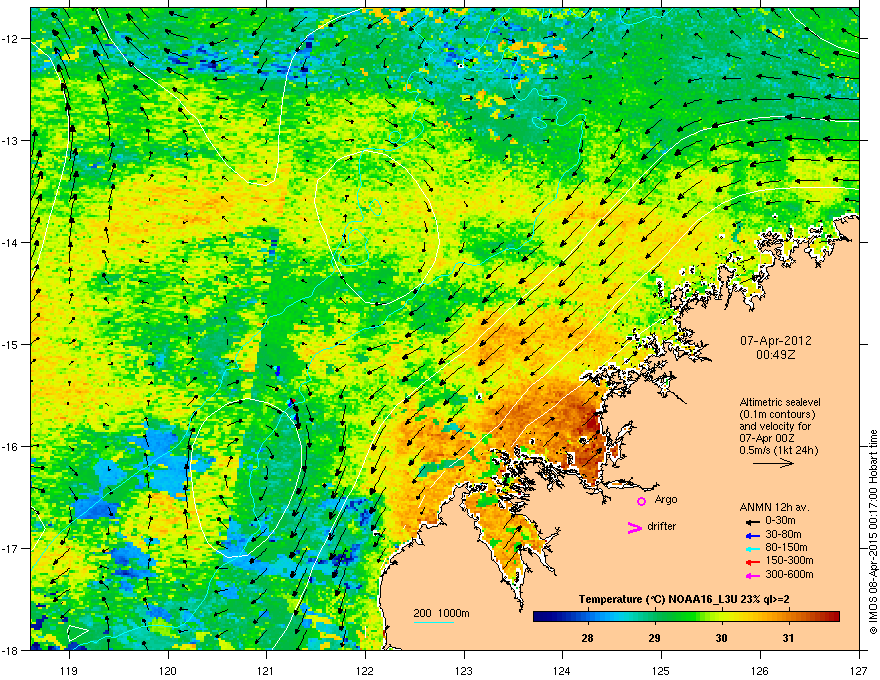Click longitude axis label "126"

760,670
